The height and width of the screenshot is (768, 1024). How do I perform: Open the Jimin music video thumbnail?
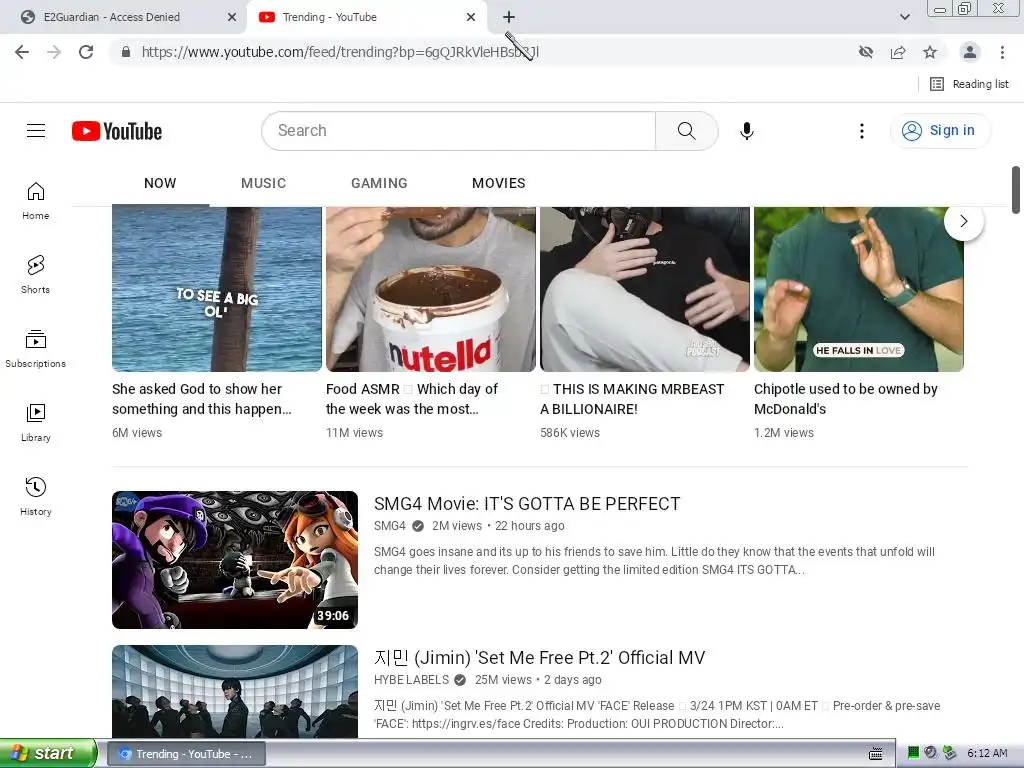click(x=234, y=692)
